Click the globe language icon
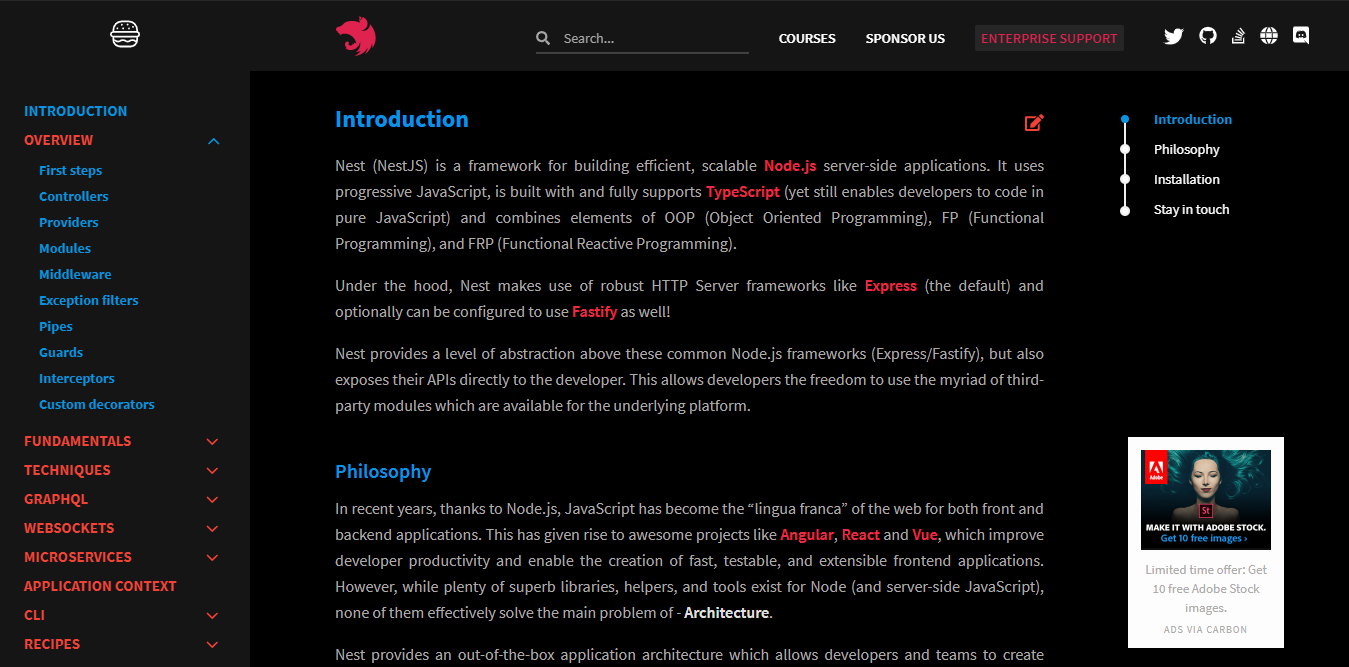Viewport: 1349px width, 667px height. 1269,36
